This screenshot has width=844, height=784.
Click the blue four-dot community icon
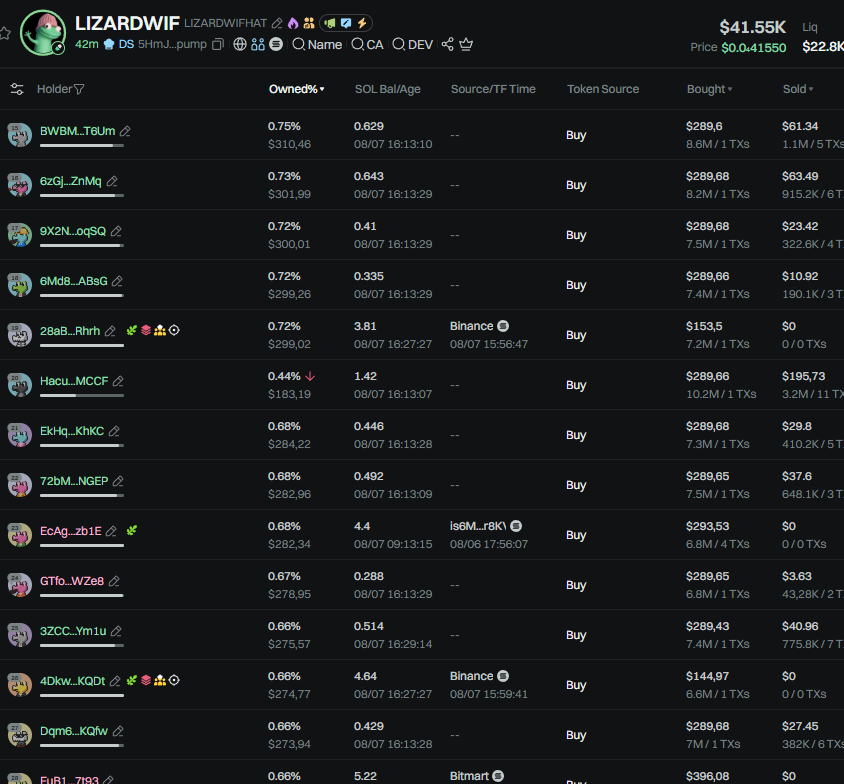click(x=258, y=44)
